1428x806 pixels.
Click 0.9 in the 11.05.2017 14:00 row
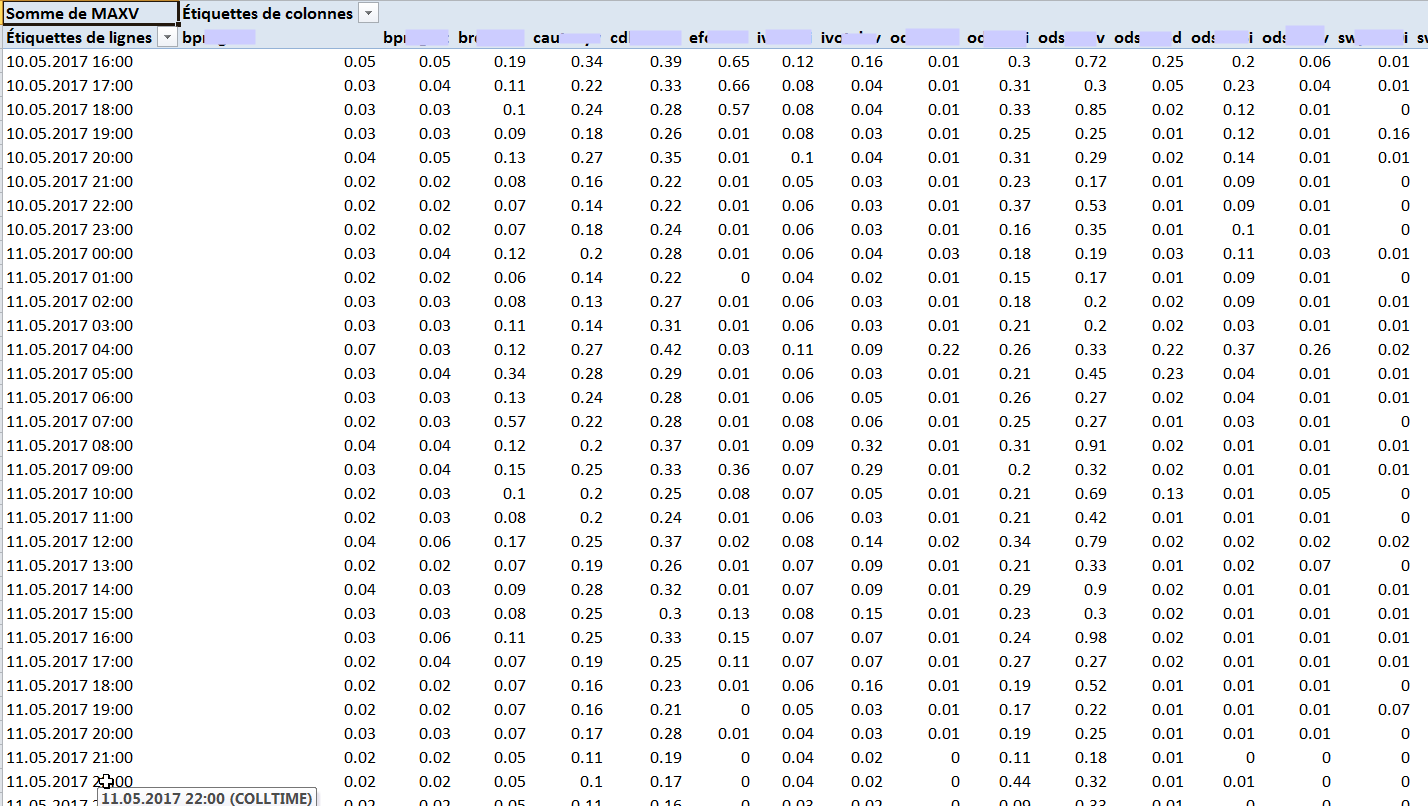(x=1095, y=590)
